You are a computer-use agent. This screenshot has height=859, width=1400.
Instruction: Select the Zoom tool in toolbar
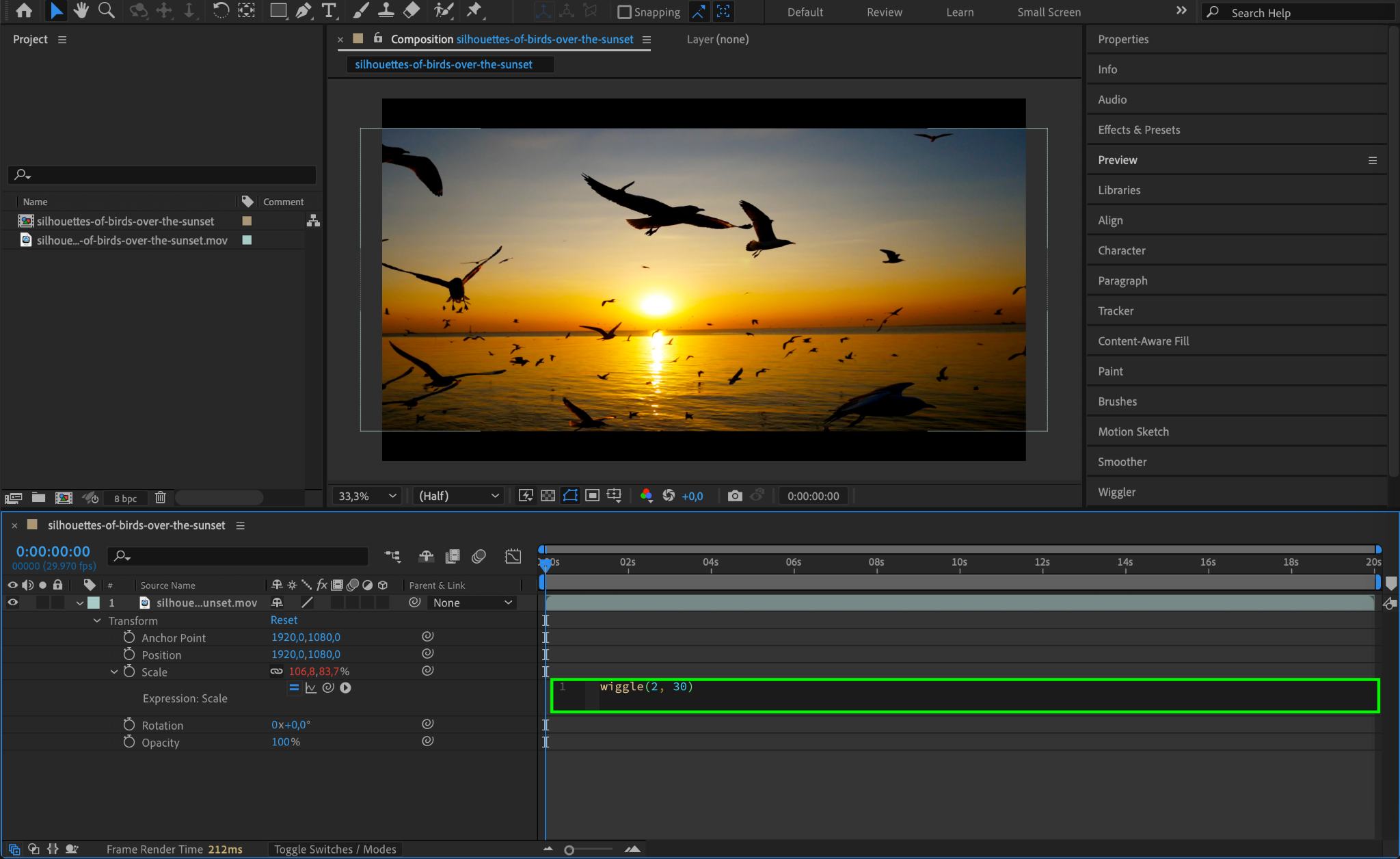click(106, 10)
